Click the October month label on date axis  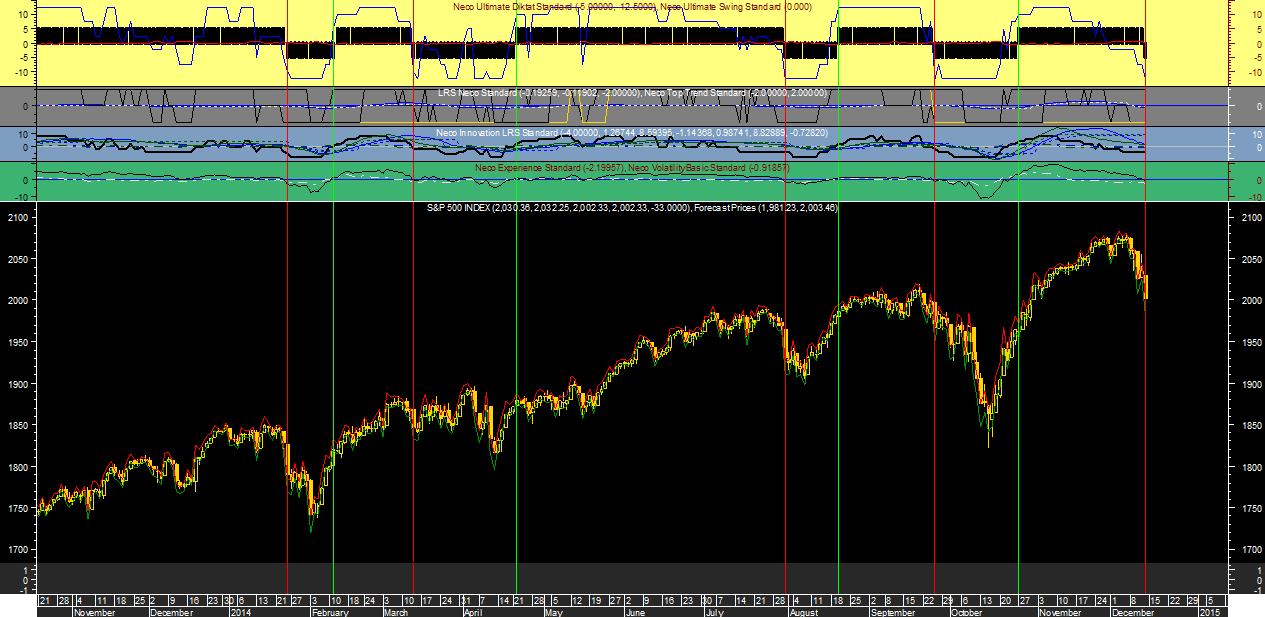click(x=965, y=611)
